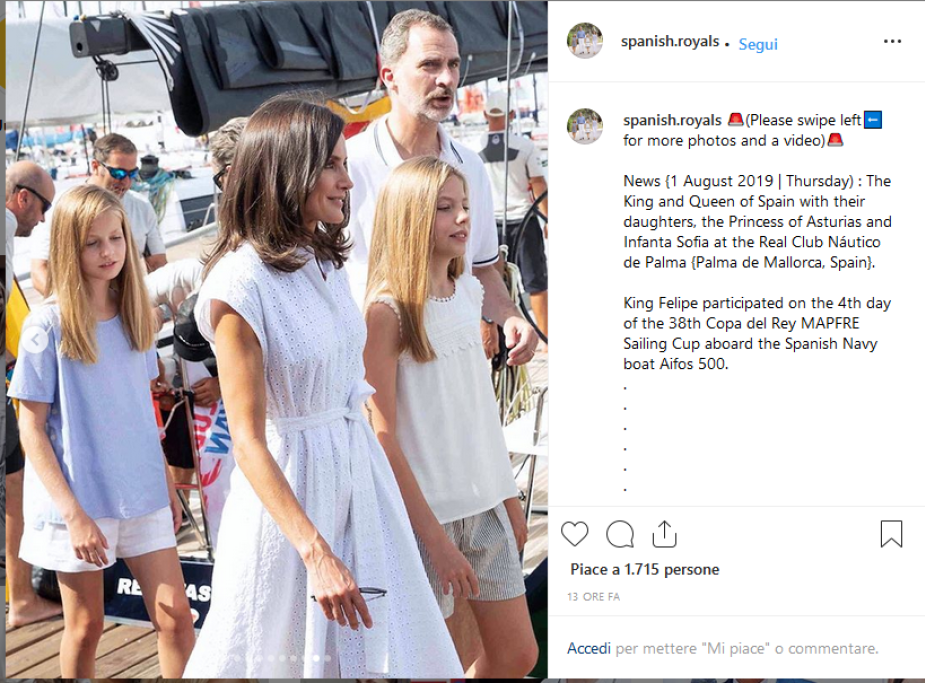Click the caption text about Copa del Rey

(757, 333)
